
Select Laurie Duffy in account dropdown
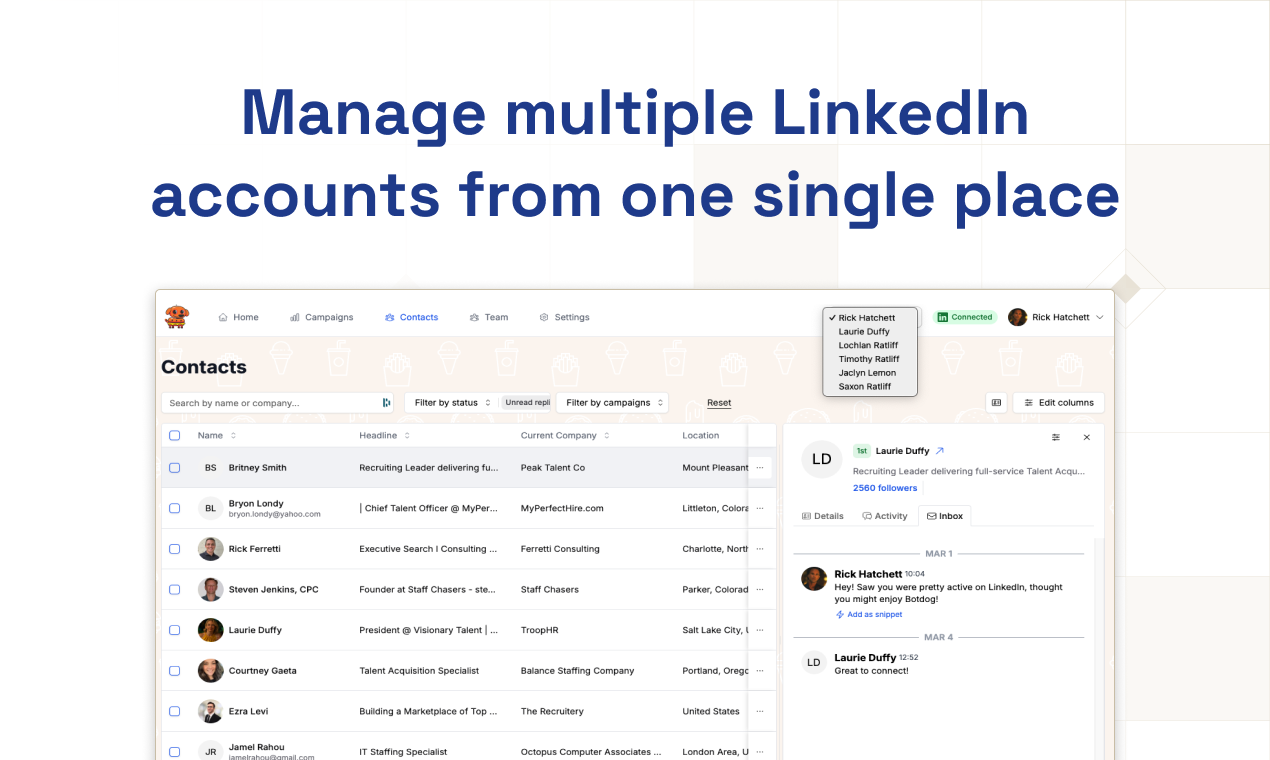[x=864, y=331]
